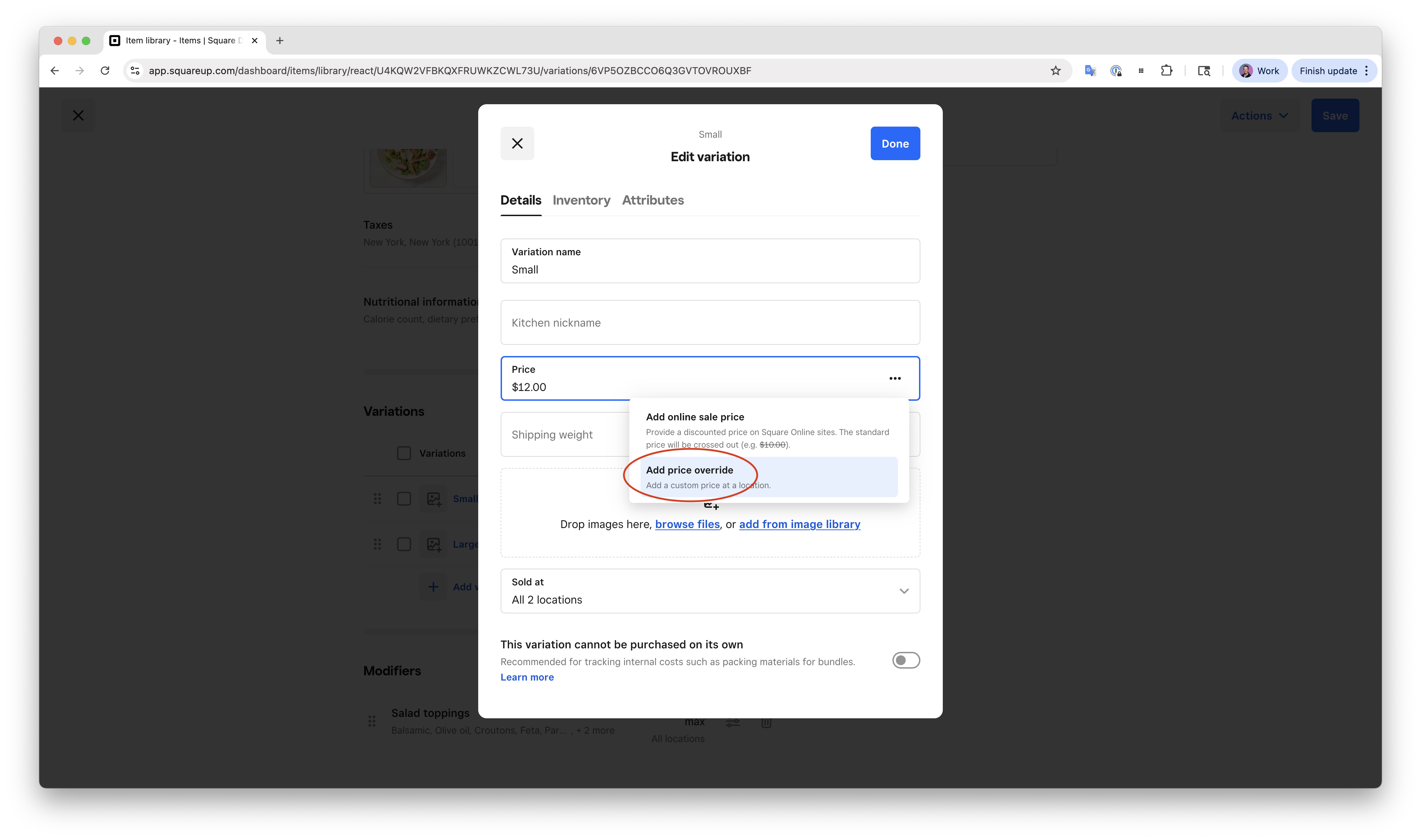The width and height of the screenshot is (1421, 840).
Task: Bookmark this page with the star icon
Action: 1055,71
